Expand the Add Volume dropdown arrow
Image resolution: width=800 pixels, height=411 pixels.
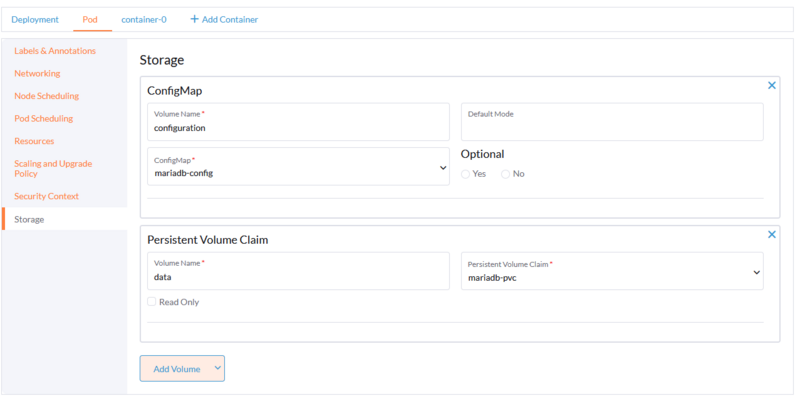point(217,368)
